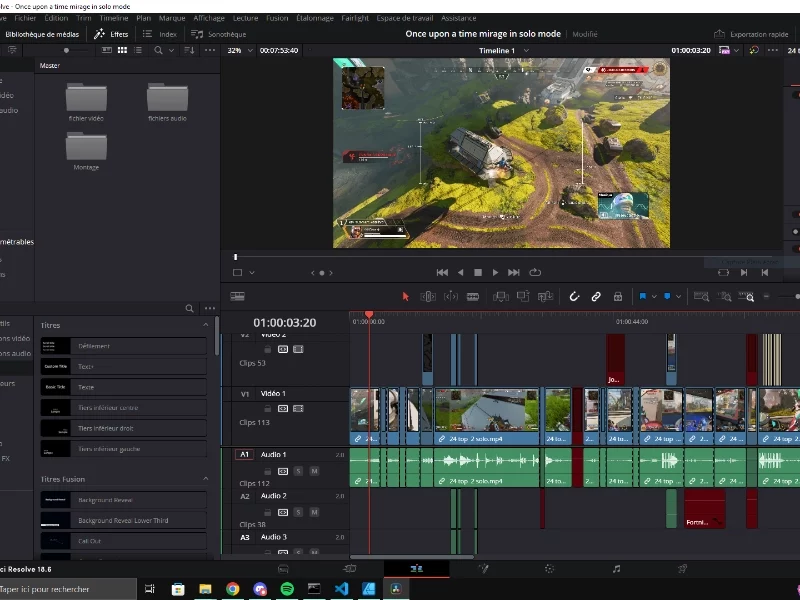The width and height of the screenshot is (800, 600).
Task: Solo the Audio 1 track
Action: coord(298,471)
